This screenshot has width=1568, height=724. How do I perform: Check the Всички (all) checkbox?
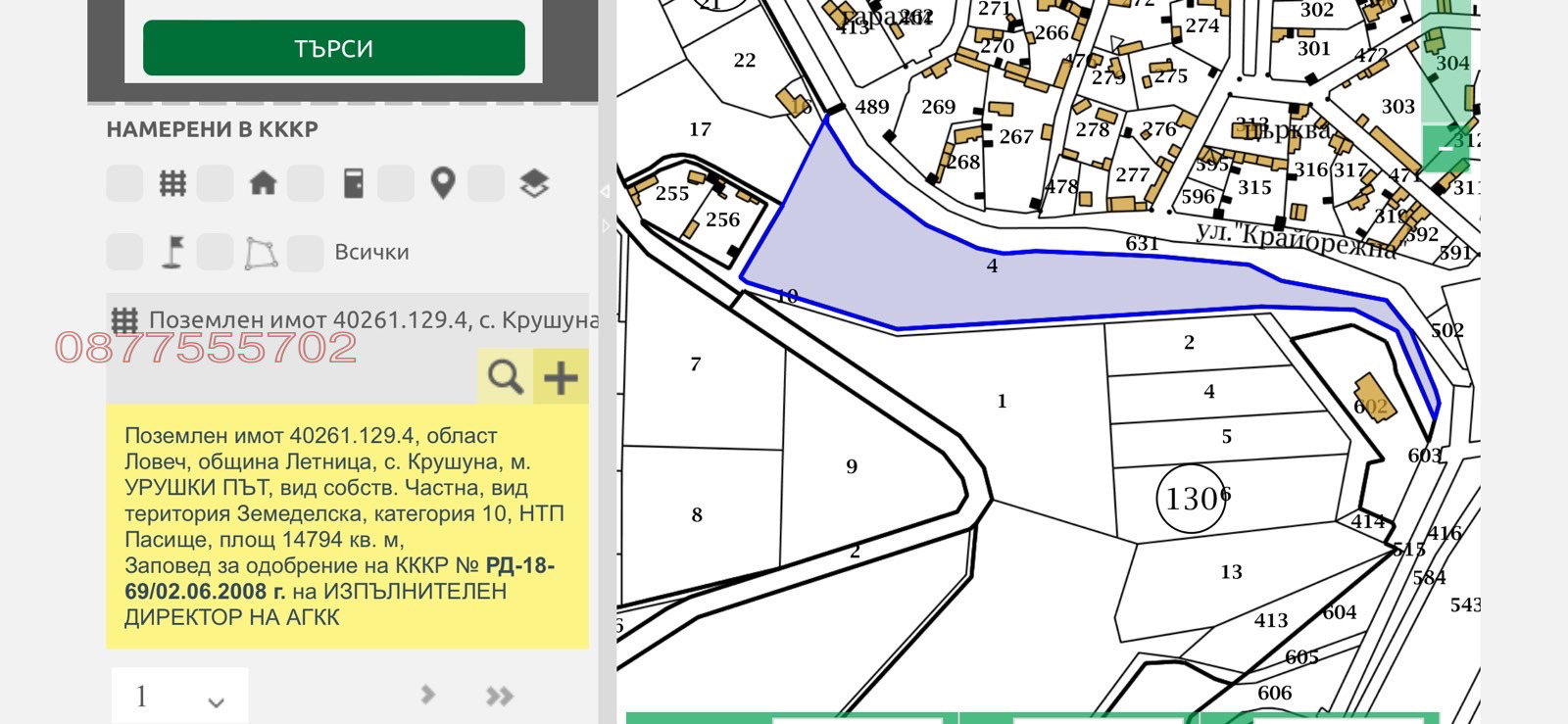click(305, 253)
